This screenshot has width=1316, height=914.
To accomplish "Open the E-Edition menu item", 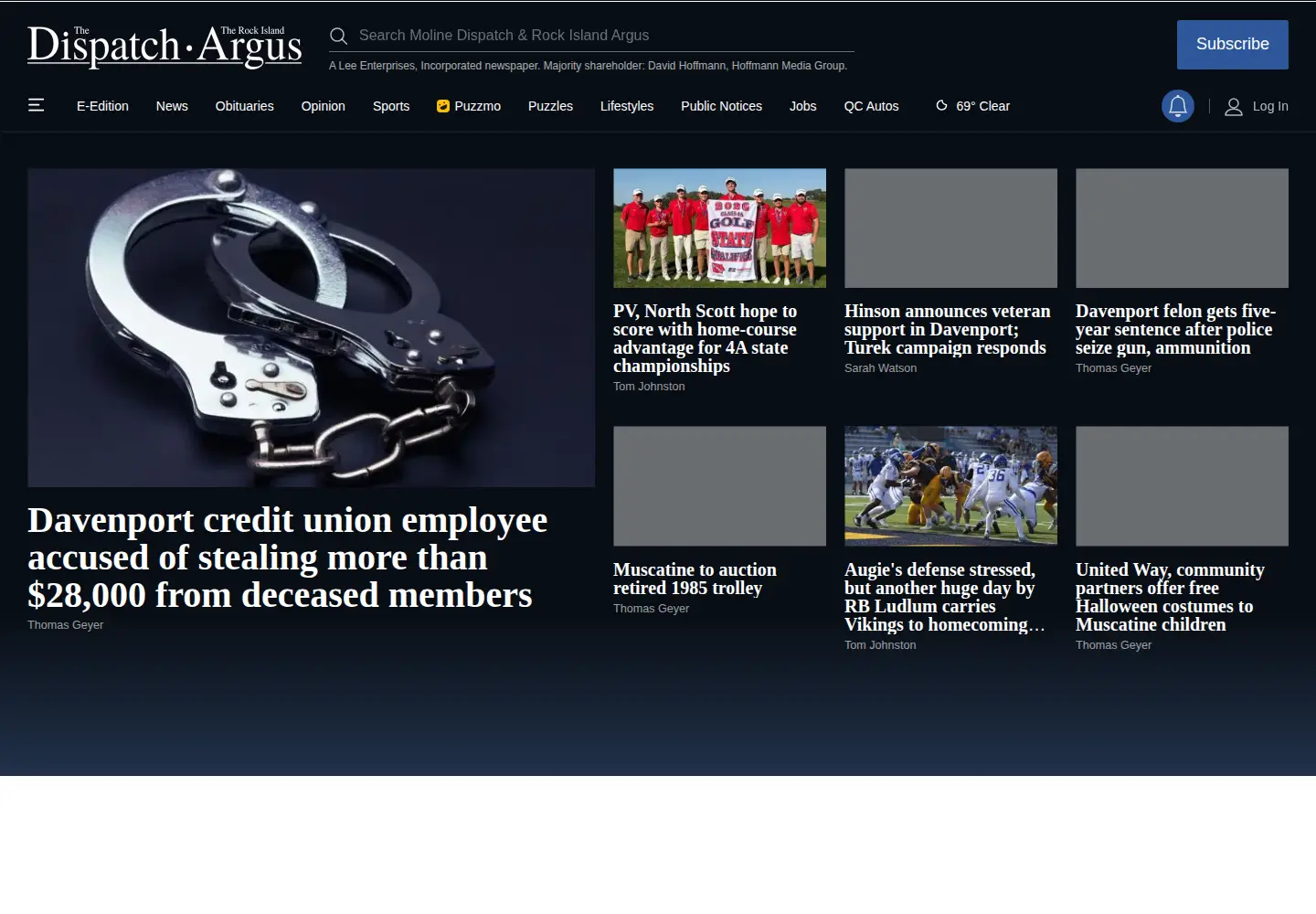I will click(x=102, y=106).
